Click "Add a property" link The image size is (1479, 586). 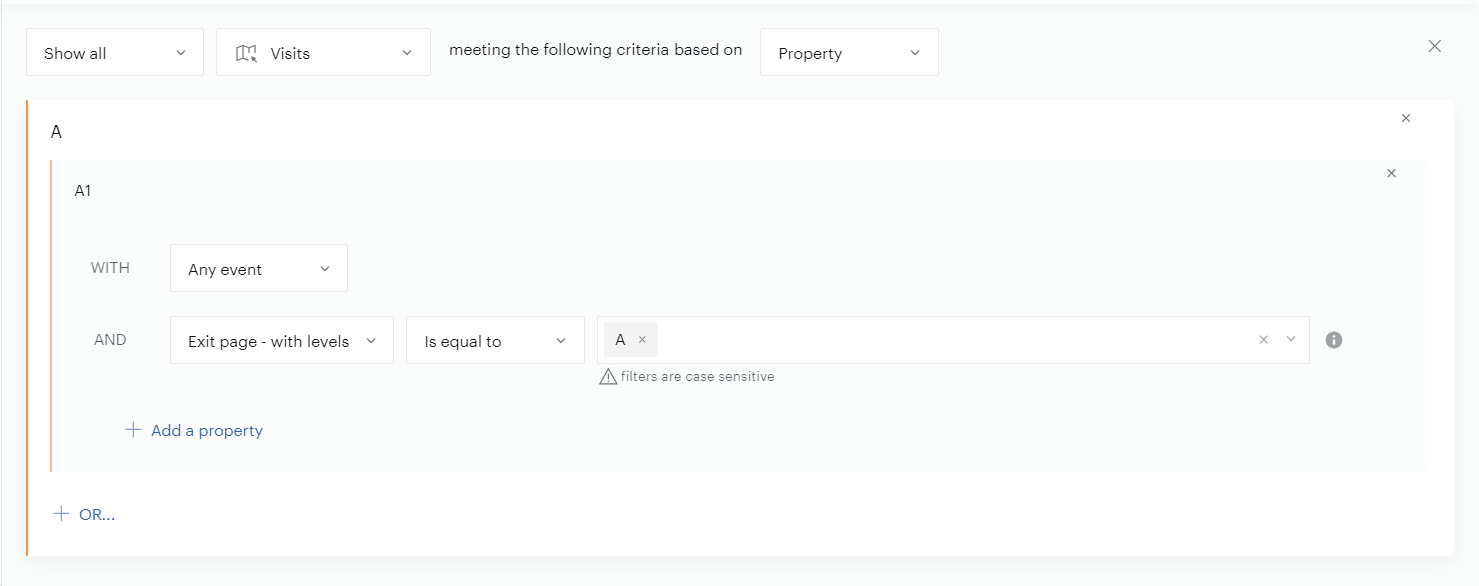click(206, 430)
